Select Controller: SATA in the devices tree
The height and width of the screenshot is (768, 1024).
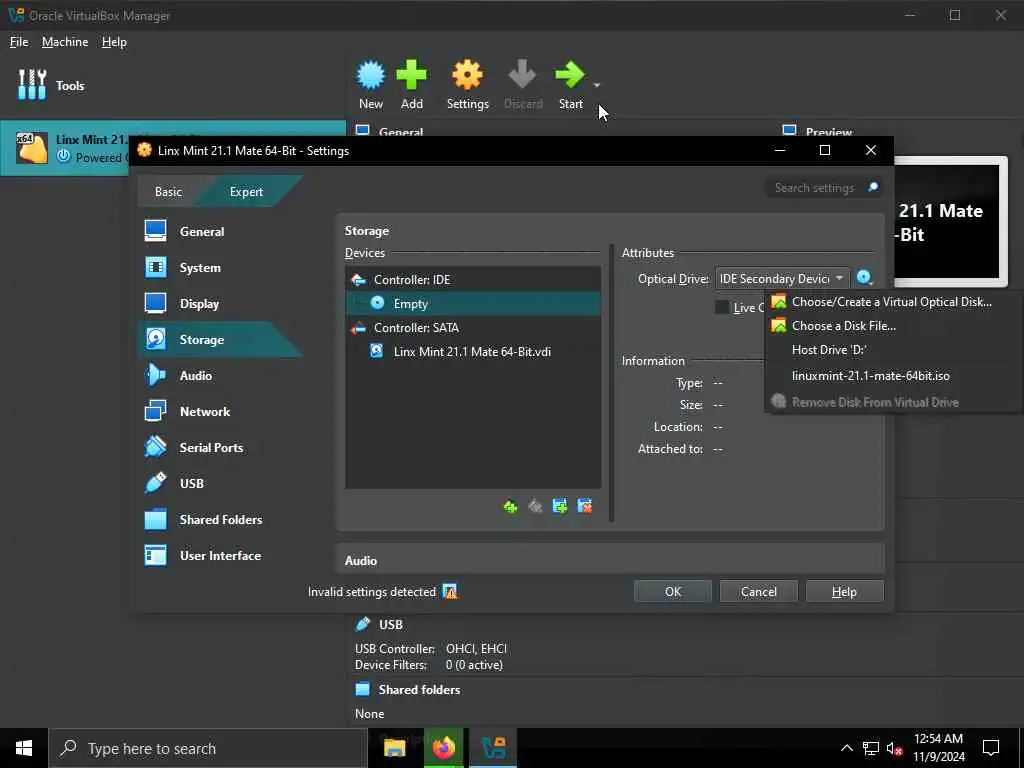pyautogui.click(x=473, y=328)
